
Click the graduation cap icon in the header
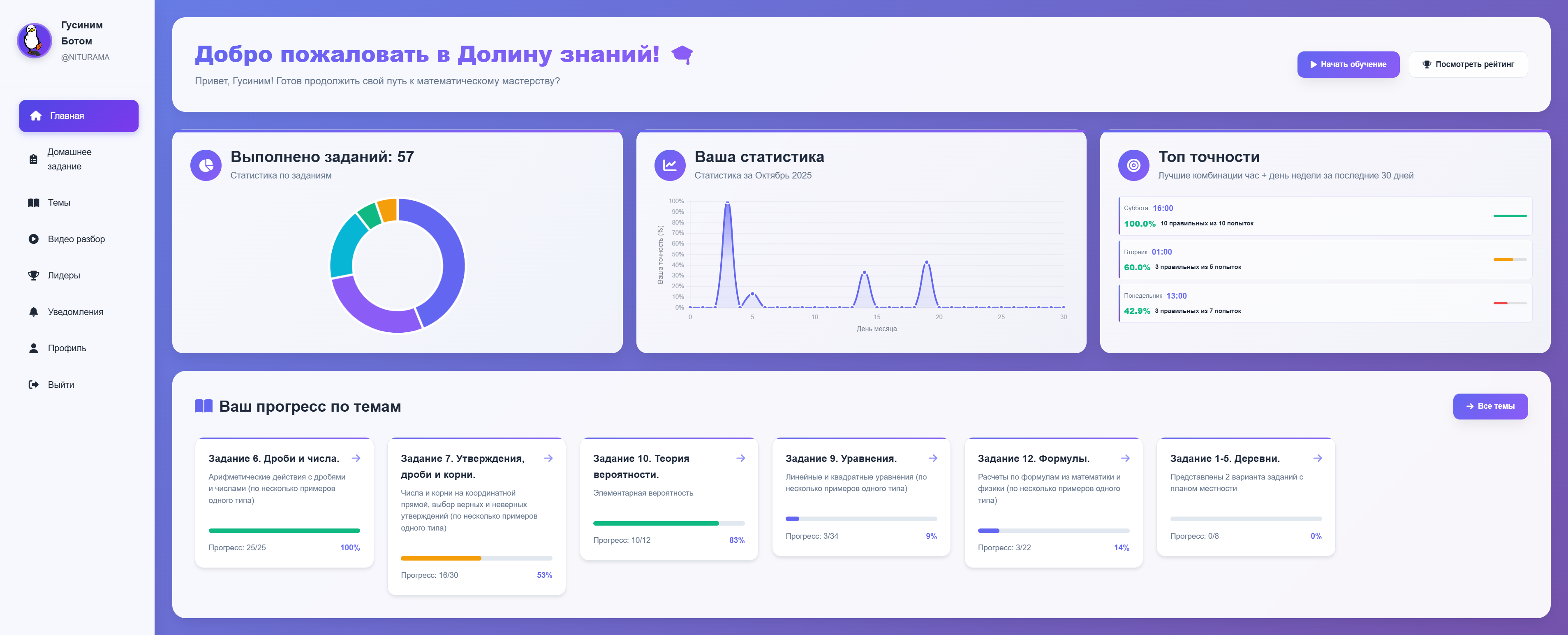click(x=682, y=55)
